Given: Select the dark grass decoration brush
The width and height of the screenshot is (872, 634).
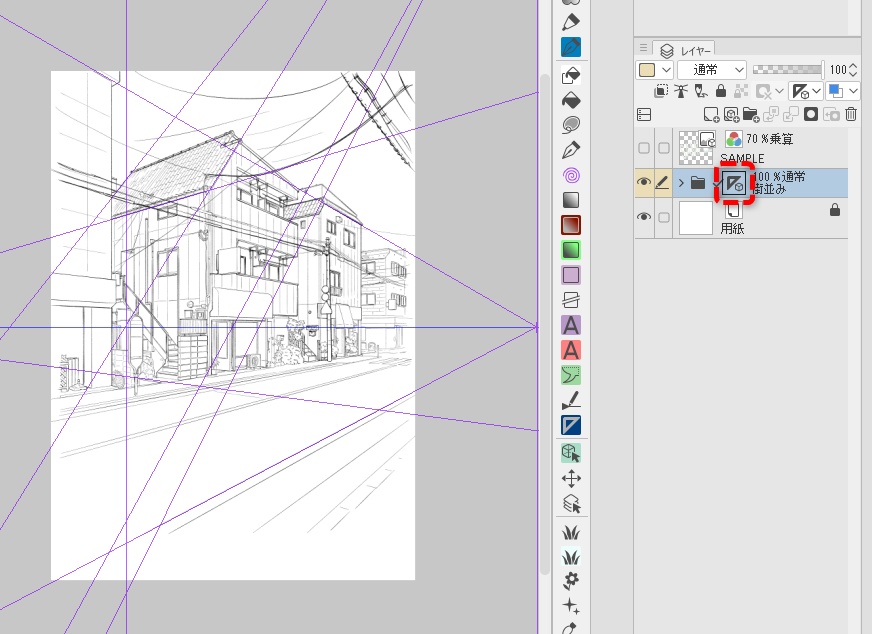Looking at the screenshot, I should (x=571, y=532).
